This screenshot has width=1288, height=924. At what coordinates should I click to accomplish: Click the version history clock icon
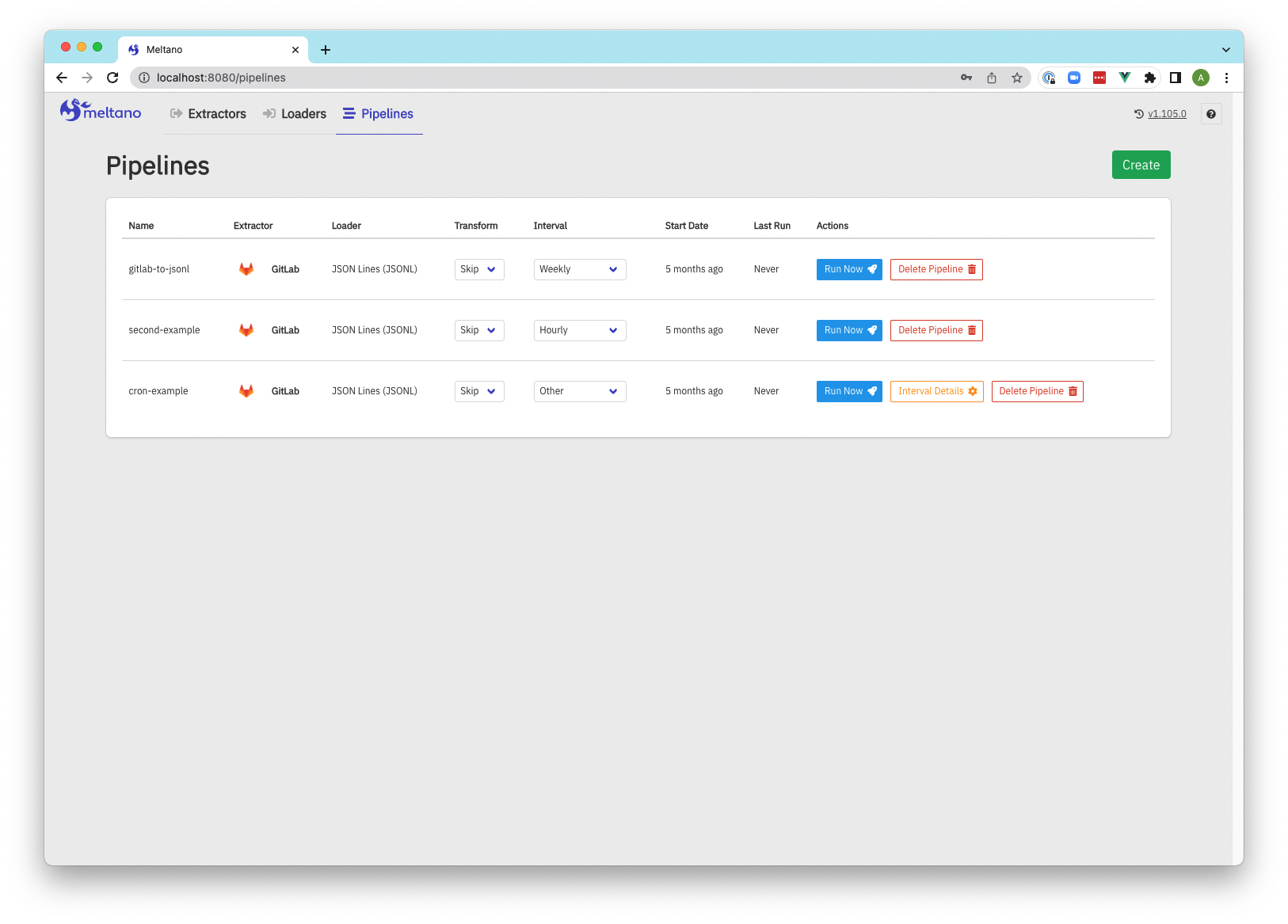1138,113
